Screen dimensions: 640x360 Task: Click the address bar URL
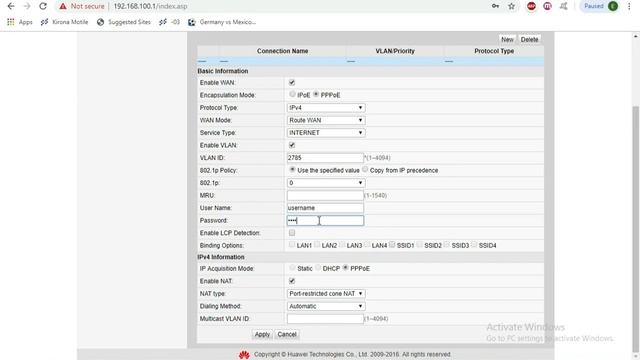pyautogui.click(x=150, y=6)
